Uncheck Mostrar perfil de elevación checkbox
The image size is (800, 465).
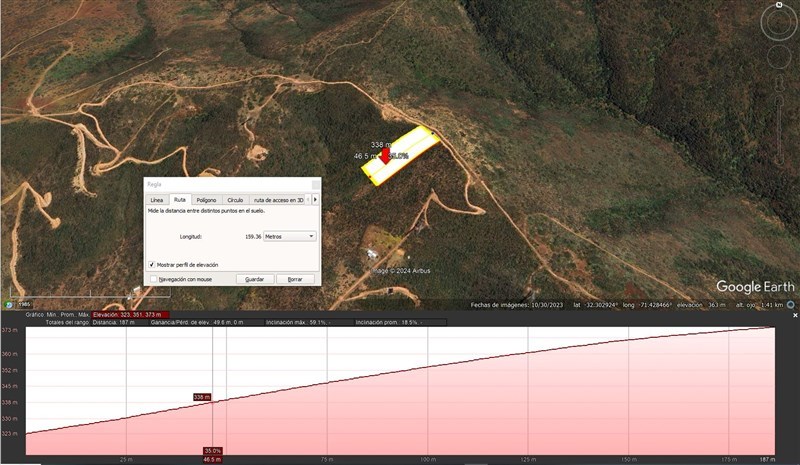coord(152,264)
